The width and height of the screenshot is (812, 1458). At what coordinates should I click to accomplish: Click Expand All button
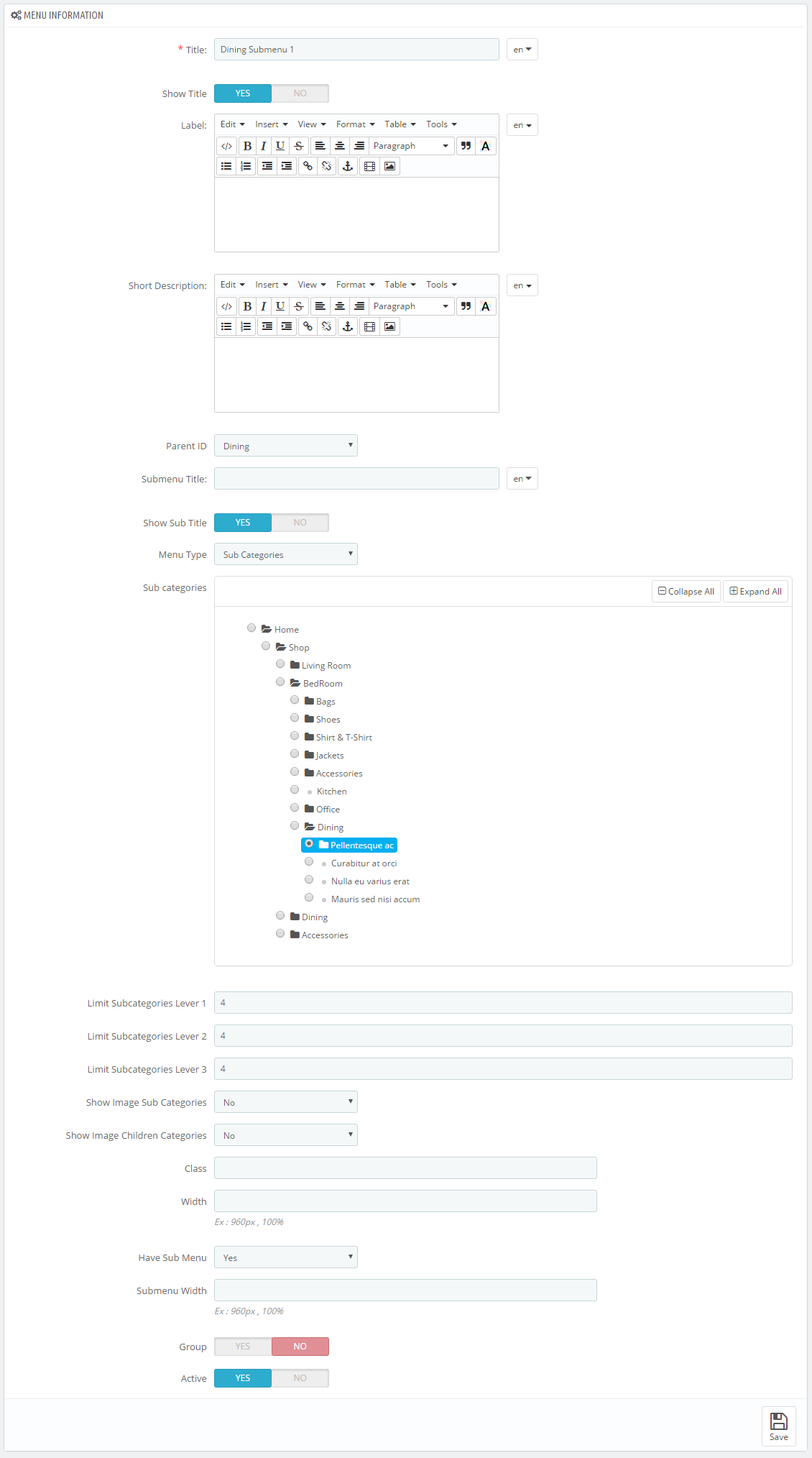(x=756, y=592)
